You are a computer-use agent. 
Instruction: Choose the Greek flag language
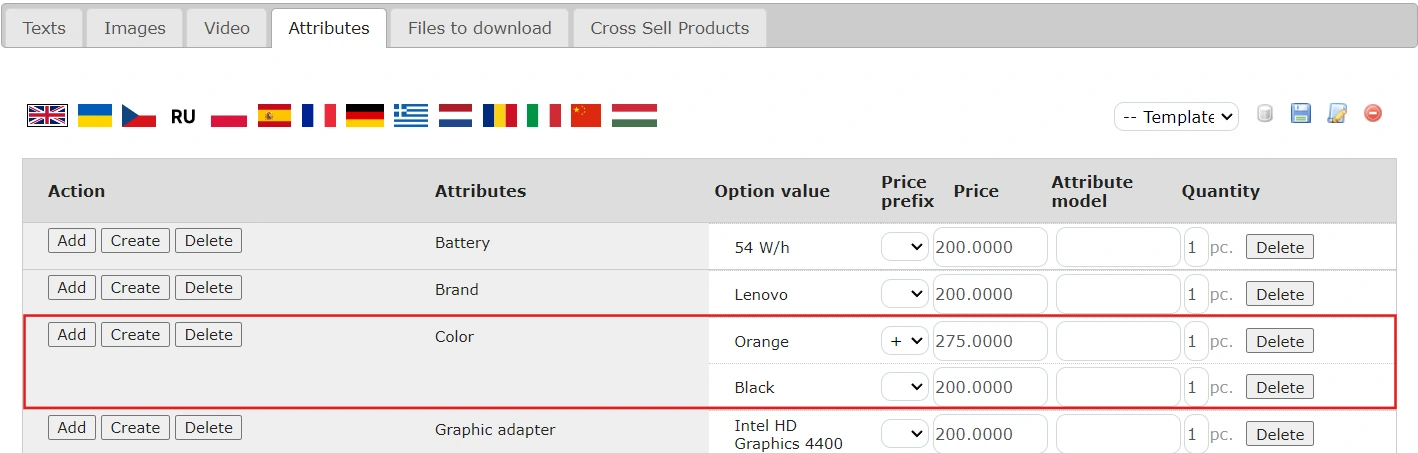click(x=411, y=116)
